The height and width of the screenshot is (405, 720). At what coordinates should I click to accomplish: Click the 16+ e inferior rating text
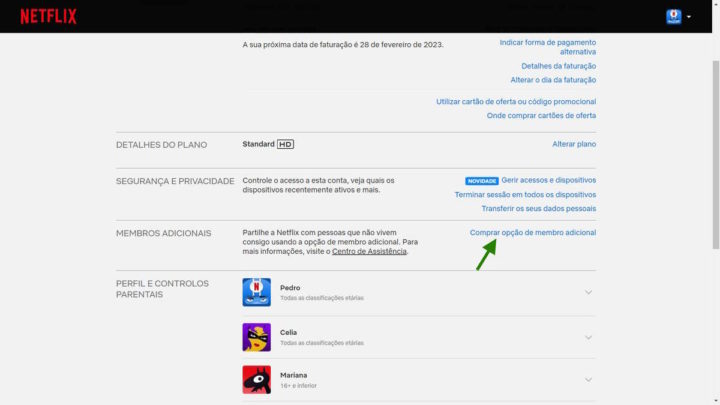298,386
